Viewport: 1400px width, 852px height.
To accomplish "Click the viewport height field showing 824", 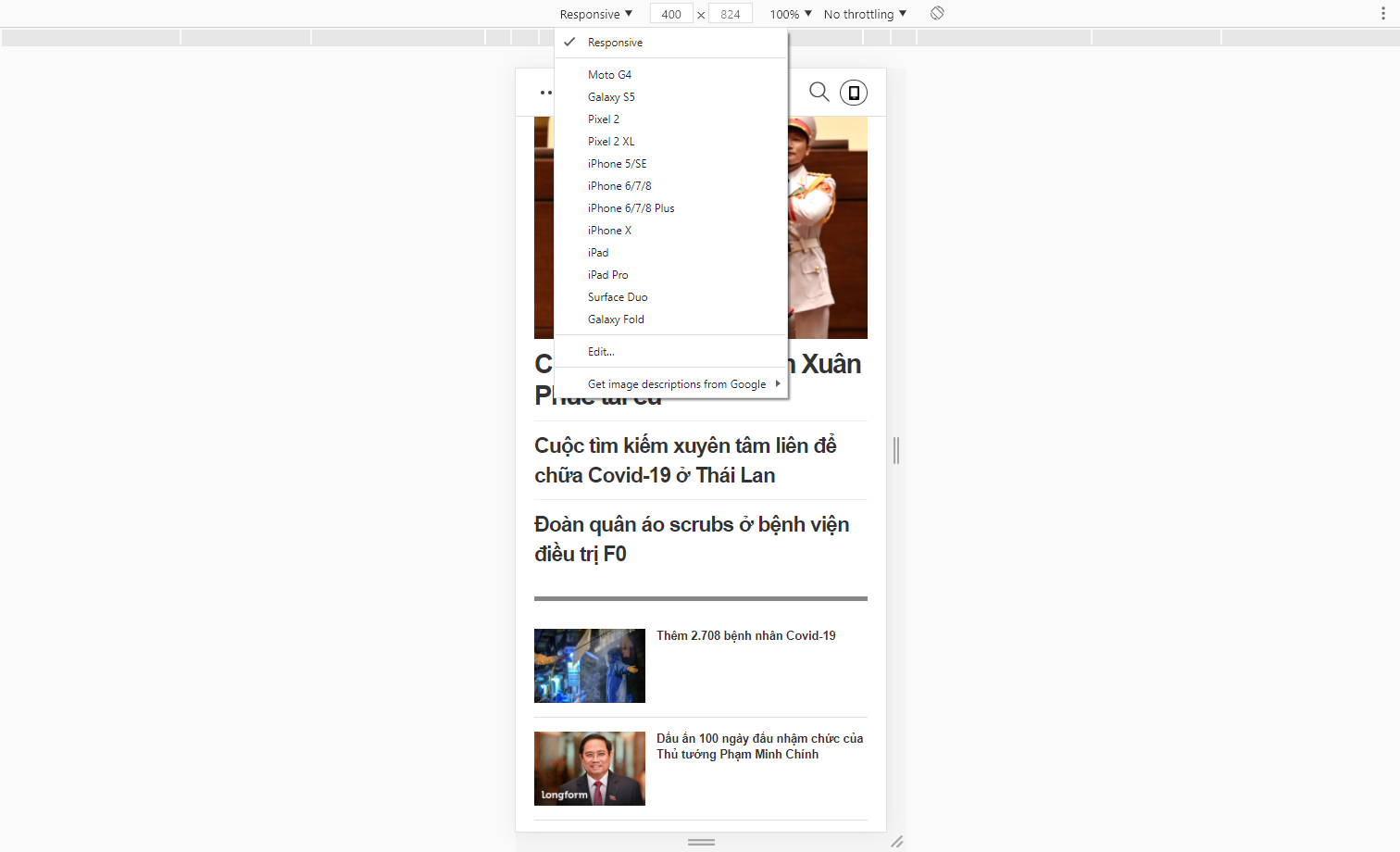I will [x=731, y=14].
